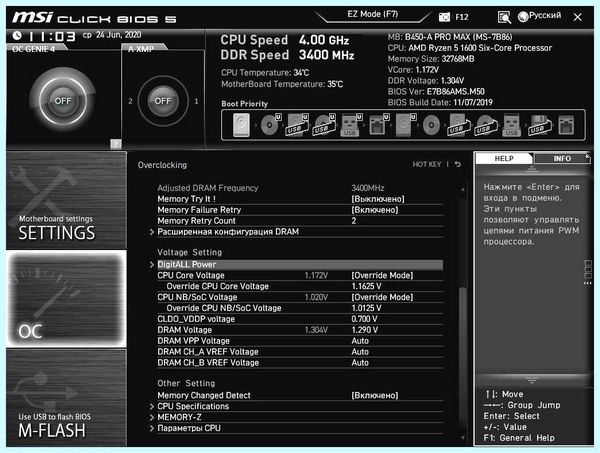
Task: Select A-XMP profile 2
Action: pos(130,101)
